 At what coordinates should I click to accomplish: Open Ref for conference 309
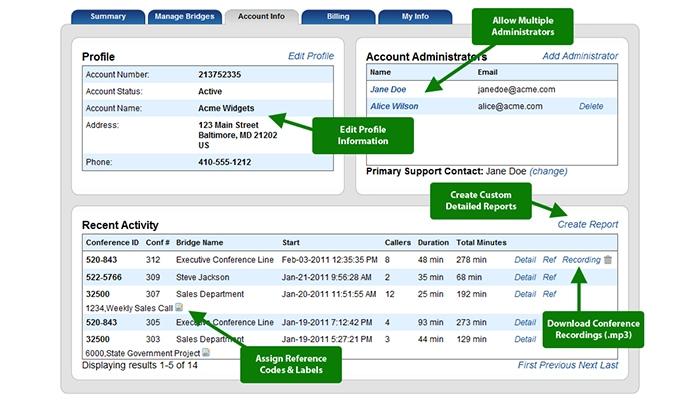coord(549,277)
